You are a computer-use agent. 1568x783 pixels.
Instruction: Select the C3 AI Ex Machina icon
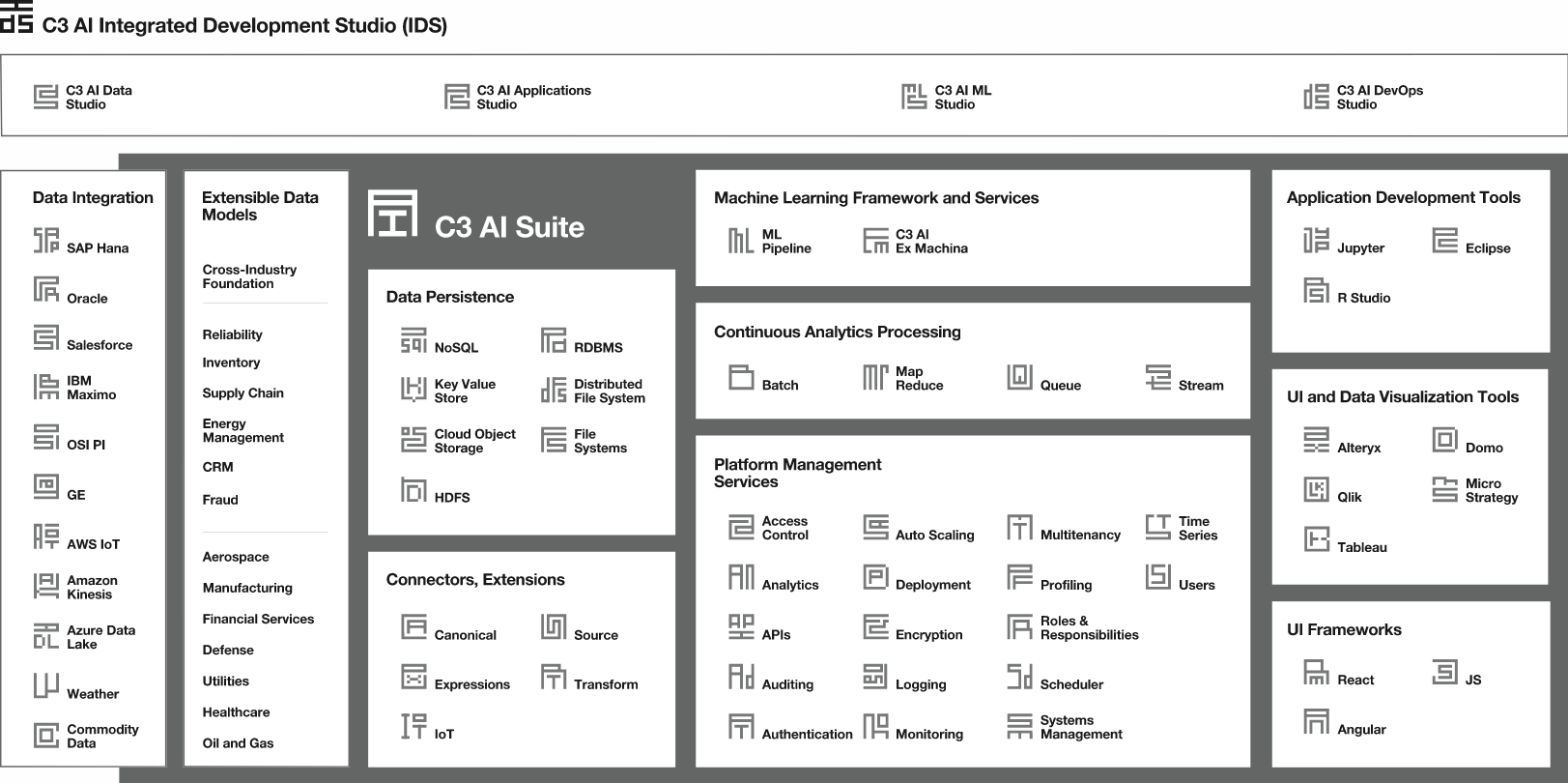click(875, 241)
